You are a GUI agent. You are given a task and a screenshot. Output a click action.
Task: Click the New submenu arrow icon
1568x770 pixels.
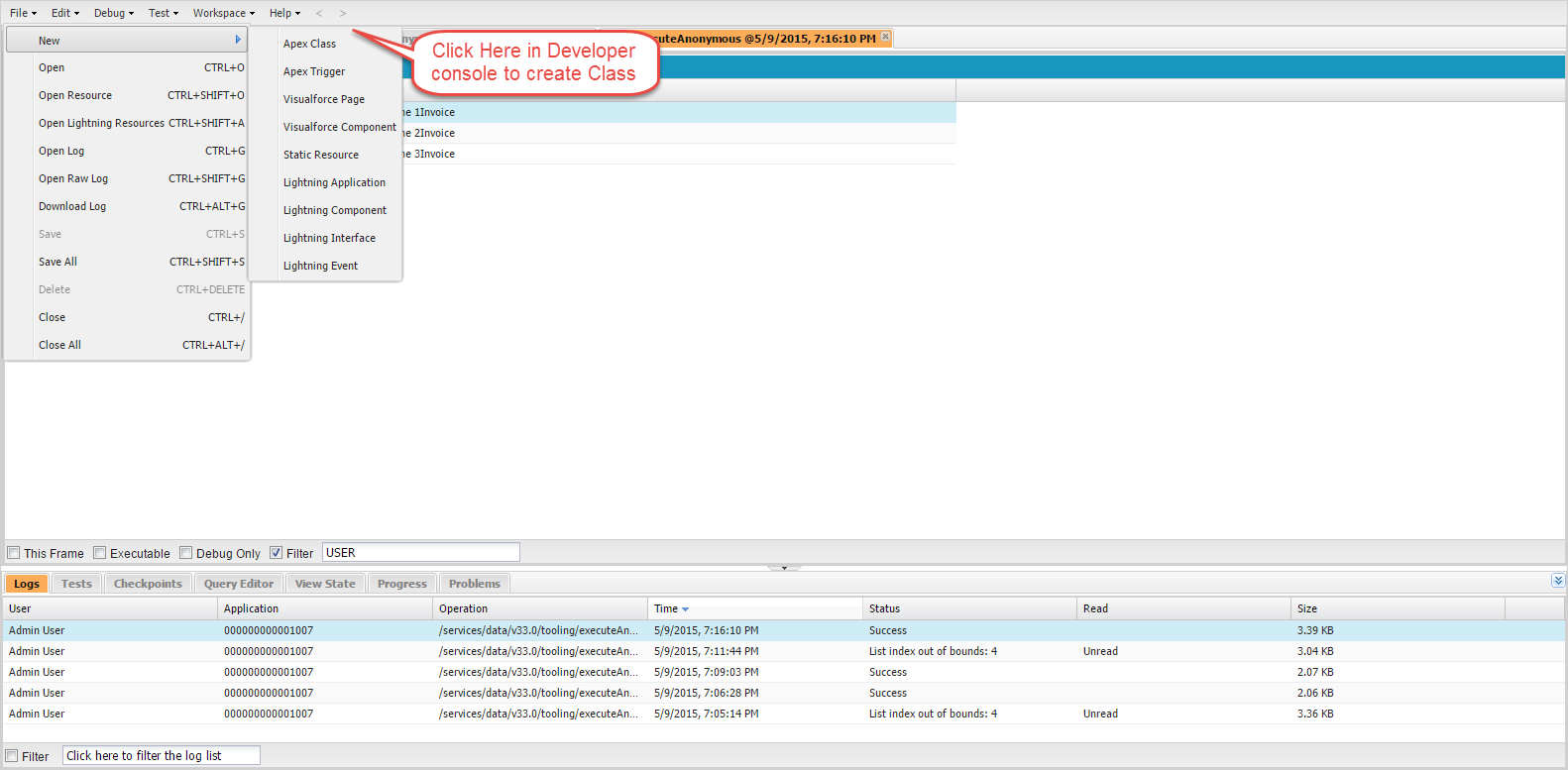[x=238, y=40]
